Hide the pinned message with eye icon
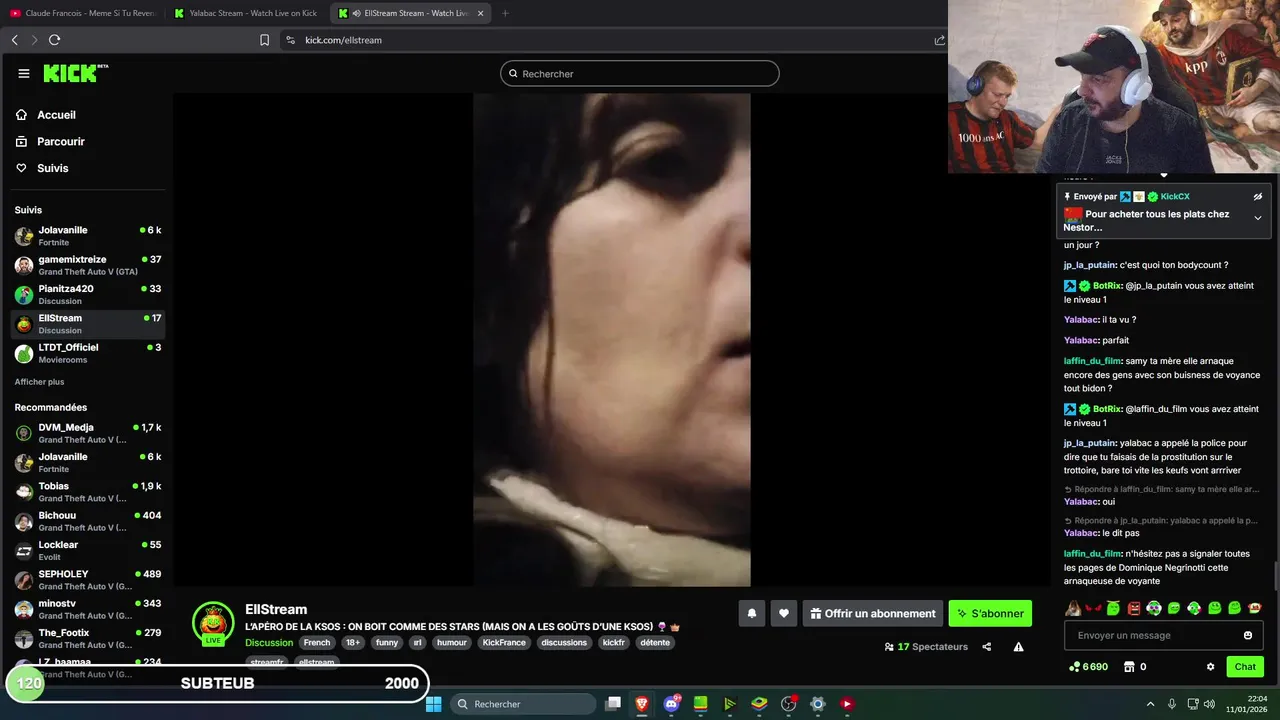Image resolution: width=1280 pixels, height=720 pixels. tap(1258, 197)
